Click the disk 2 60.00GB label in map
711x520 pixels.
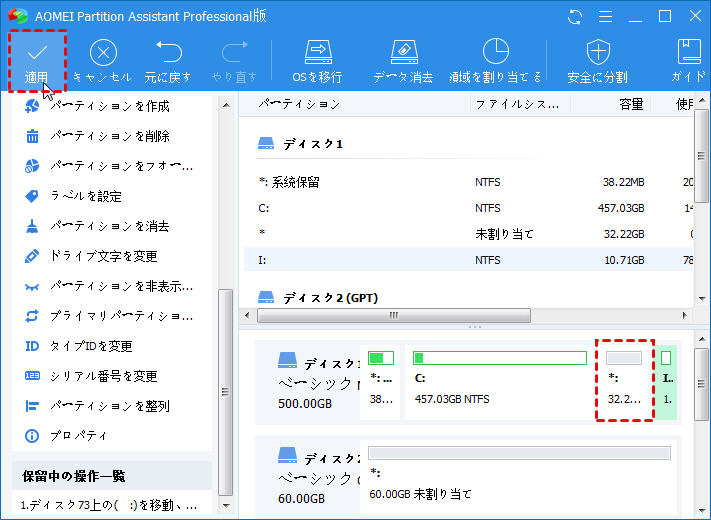tap(301, 499)
